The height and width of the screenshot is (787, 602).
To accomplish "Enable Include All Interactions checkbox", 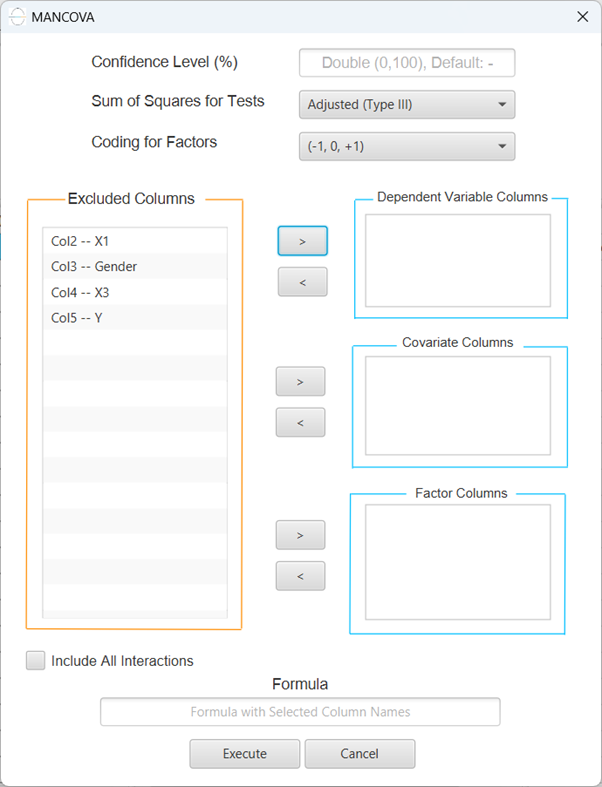I will point(36,661).
